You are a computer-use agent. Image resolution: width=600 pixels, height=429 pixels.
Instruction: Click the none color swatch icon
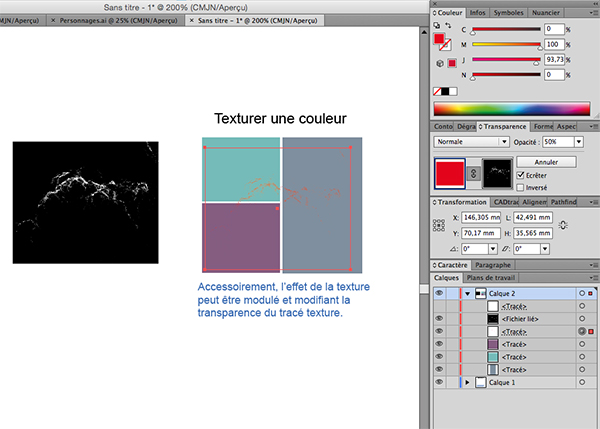[x=437, y=91]
